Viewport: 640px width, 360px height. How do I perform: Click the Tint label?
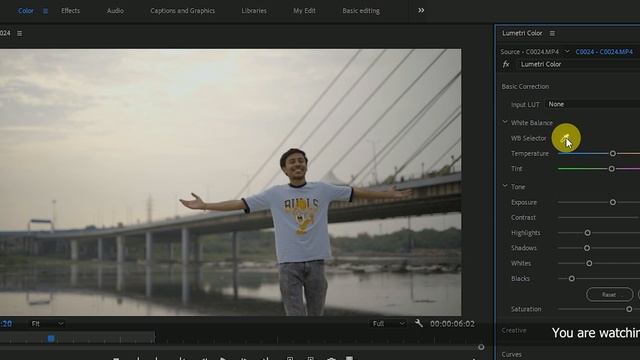(516, 169)
